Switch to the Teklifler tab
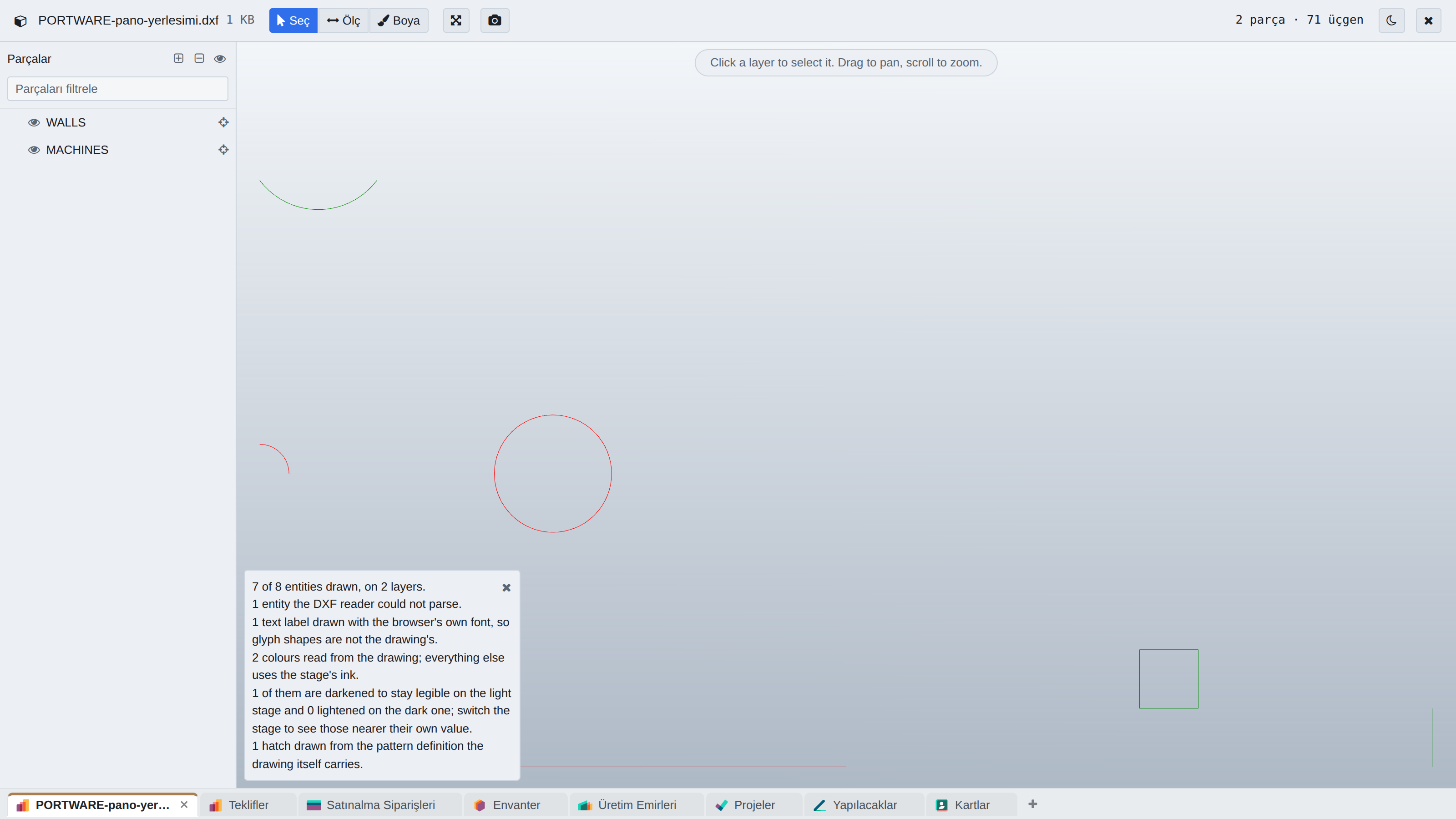Screen dimensions: 1456x819 [248, 805]
